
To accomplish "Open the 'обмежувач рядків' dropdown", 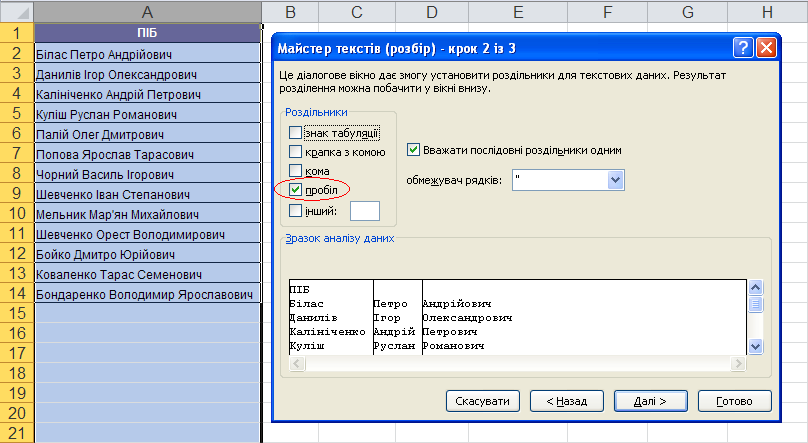I will pos(616,180).
